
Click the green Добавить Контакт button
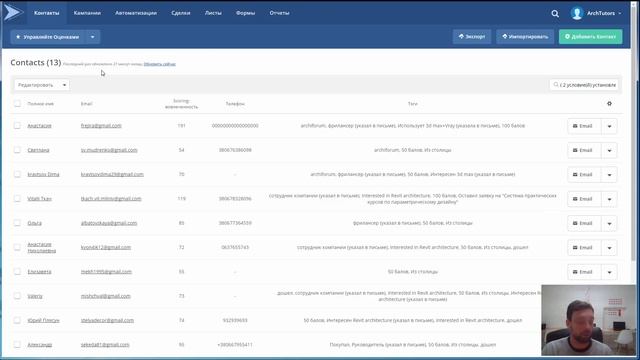click(x=590, y=36)
